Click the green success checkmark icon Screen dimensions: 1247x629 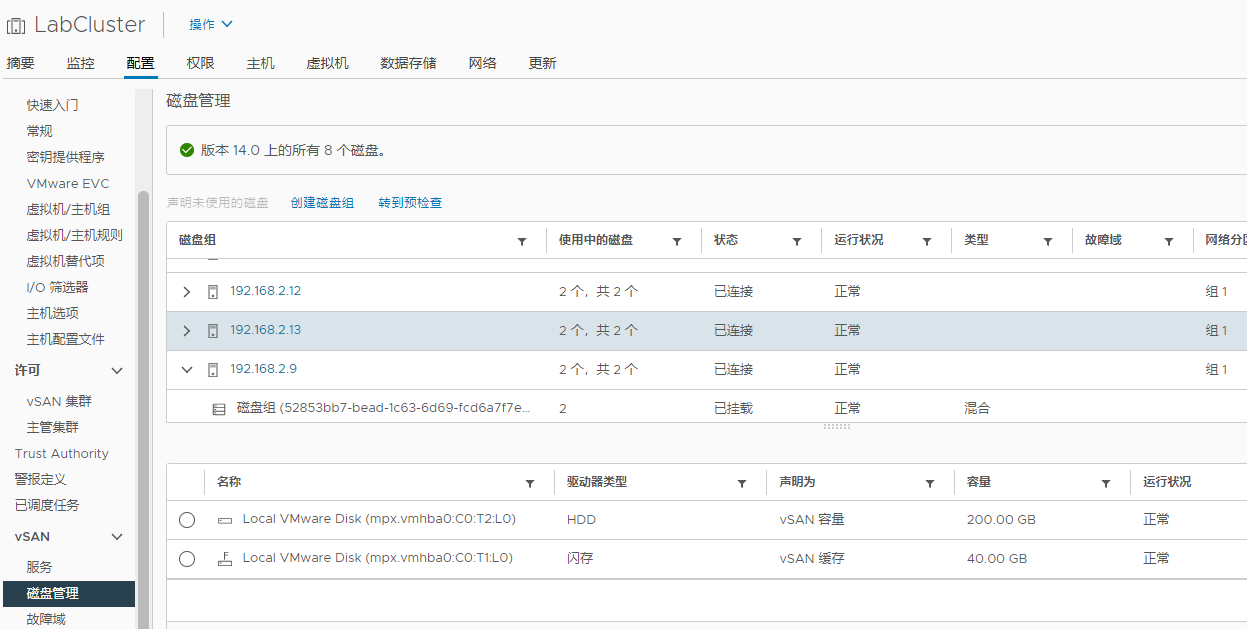186,150
